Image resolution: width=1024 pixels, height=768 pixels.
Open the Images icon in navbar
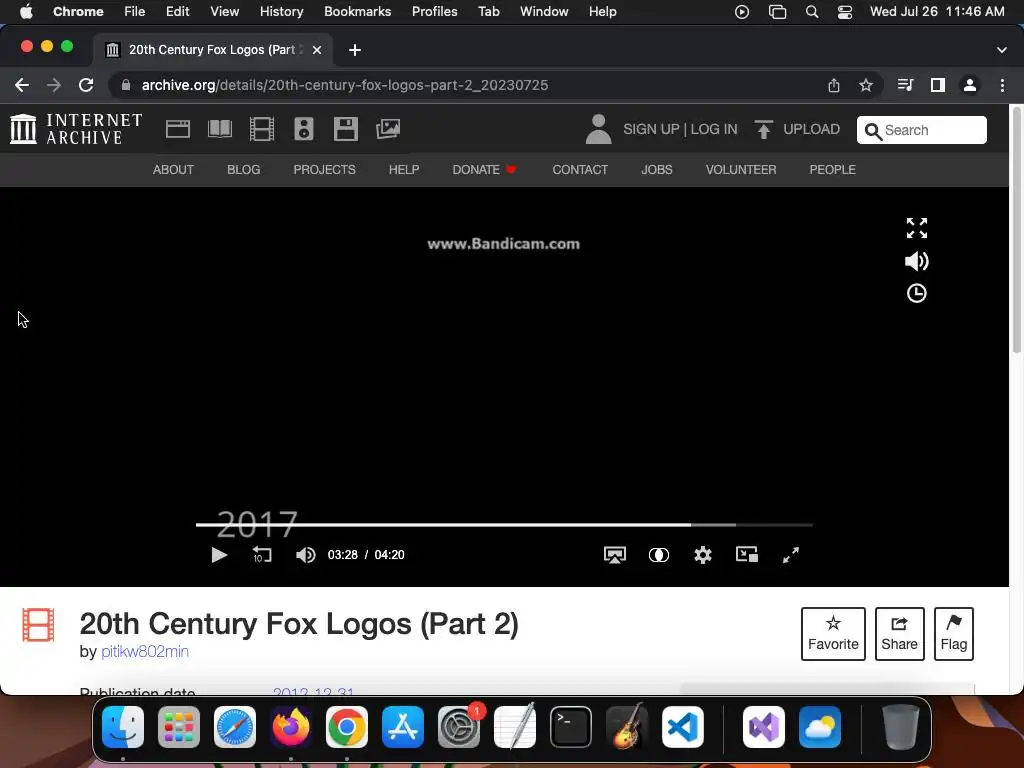(x=388, y=129)
